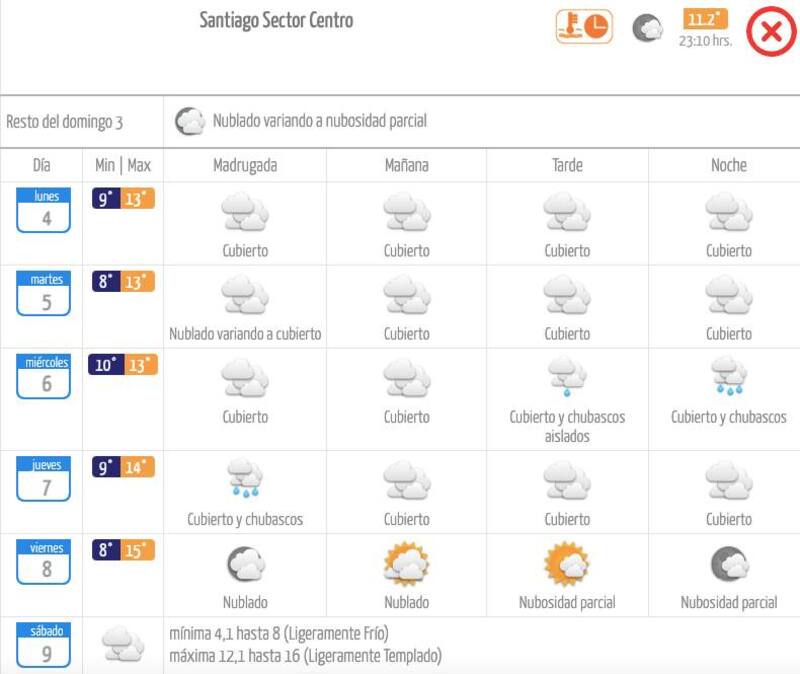Open the miércoles 6 day tile

click(x=44, y=375)
